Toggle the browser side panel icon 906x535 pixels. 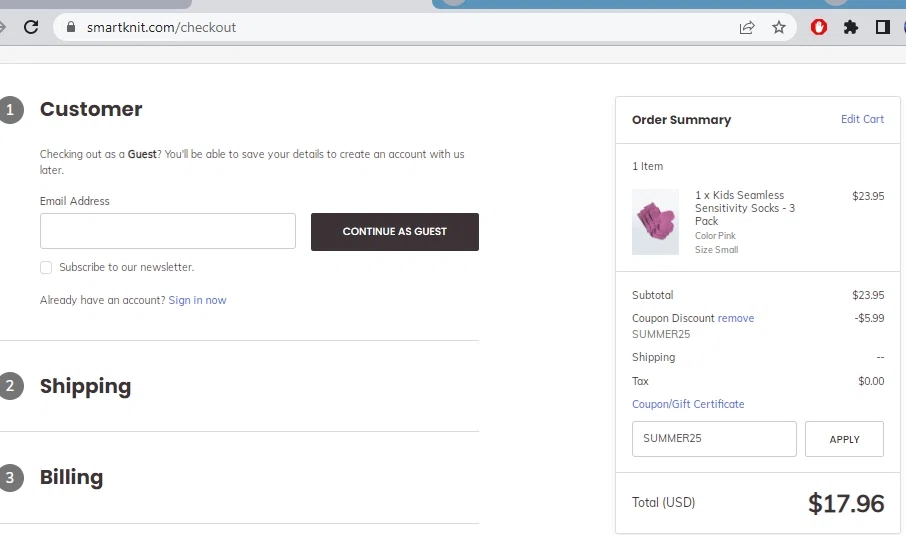click(x=882, y=27)
